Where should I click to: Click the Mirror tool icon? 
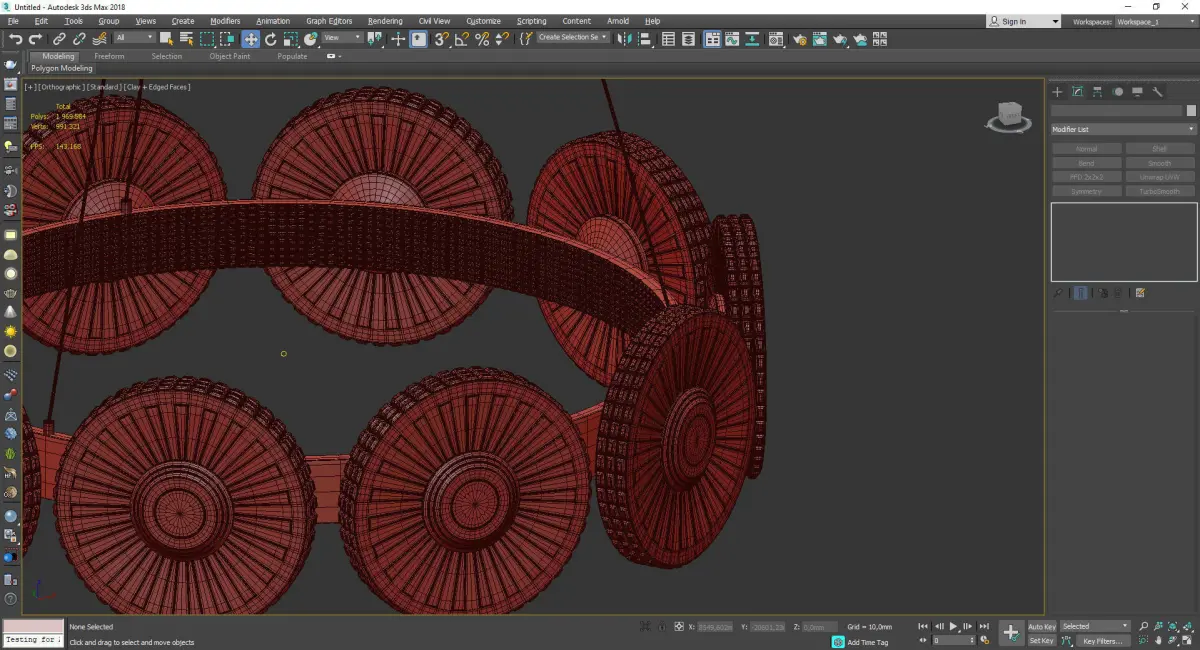[x=624, y=39]
